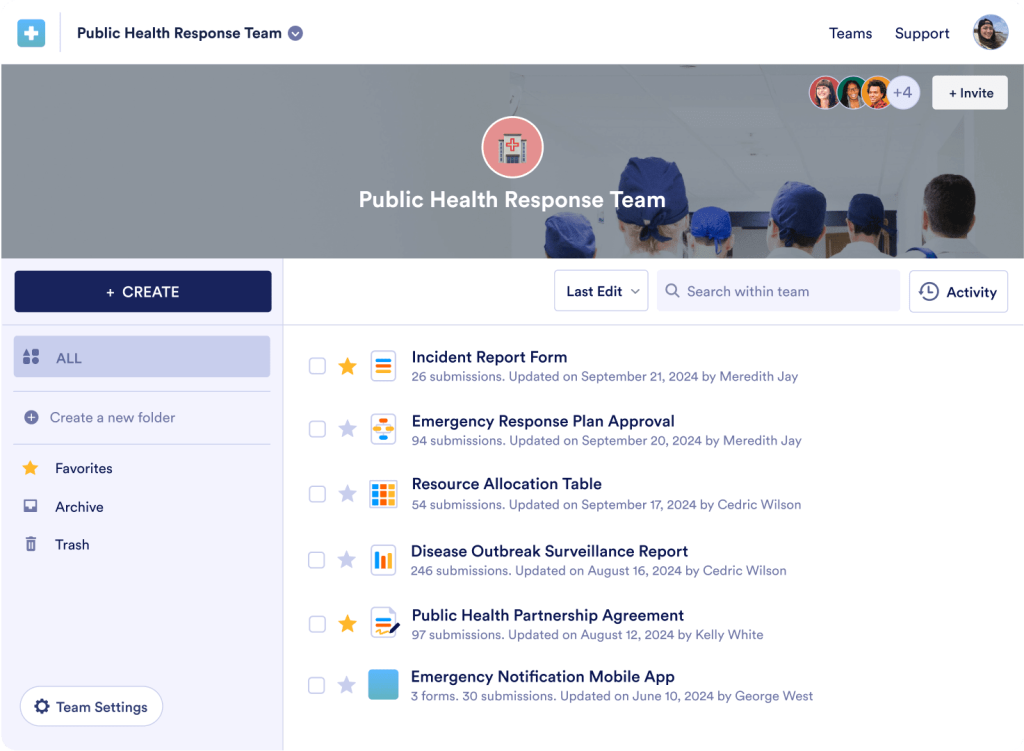Screen dimensions: 1024x751
Task: Open the Last Edit sort dropdown
Action: (601, 291)
